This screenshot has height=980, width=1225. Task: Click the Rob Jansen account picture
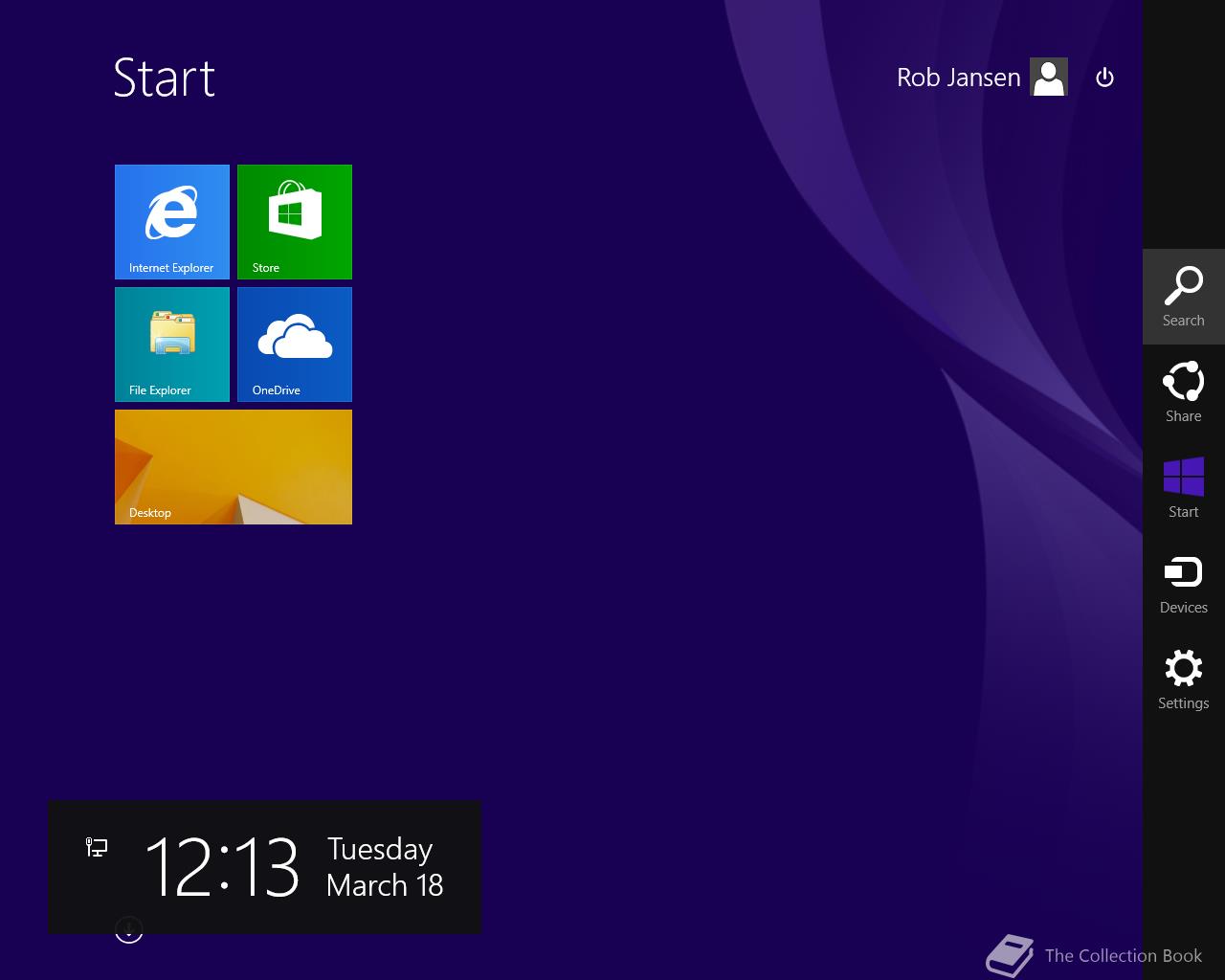click(x=1049, y=78)
